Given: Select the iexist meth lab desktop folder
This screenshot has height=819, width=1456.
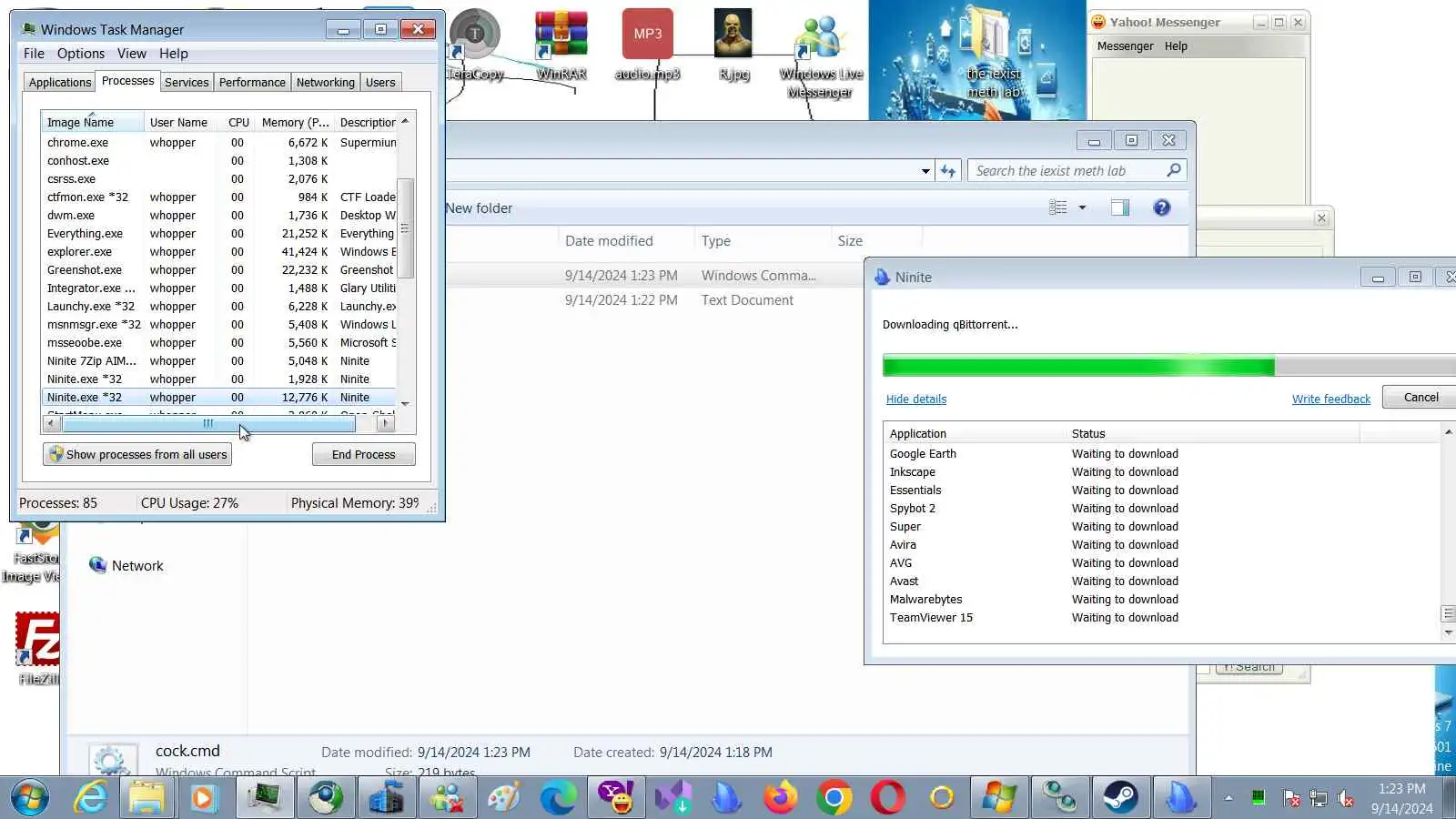Looking at the screenshot, I should click(x=995, y=54).
